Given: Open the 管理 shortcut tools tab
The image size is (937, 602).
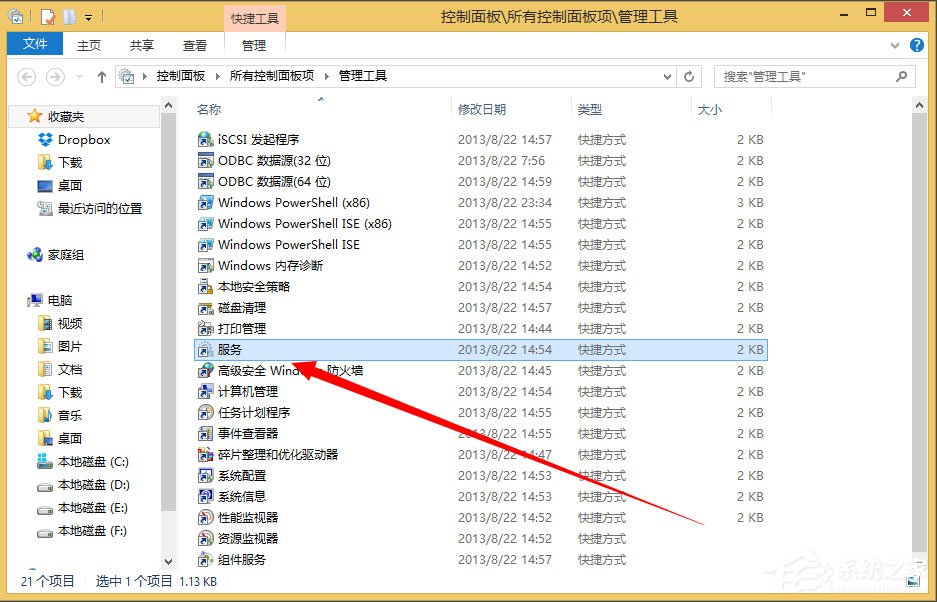Looking at the screenshot, I should [x=254, y=44].
